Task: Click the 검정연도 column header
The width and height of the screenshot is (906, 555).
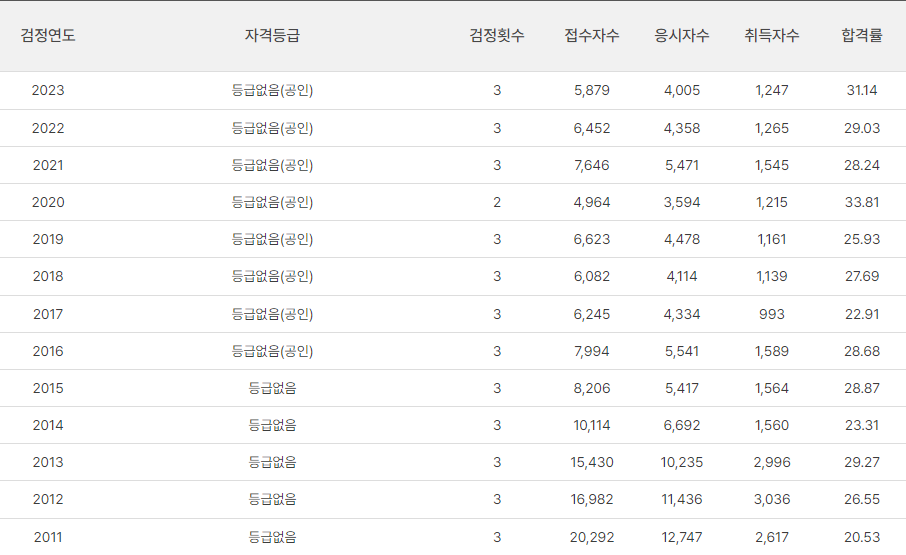Action: pos(48,36)
